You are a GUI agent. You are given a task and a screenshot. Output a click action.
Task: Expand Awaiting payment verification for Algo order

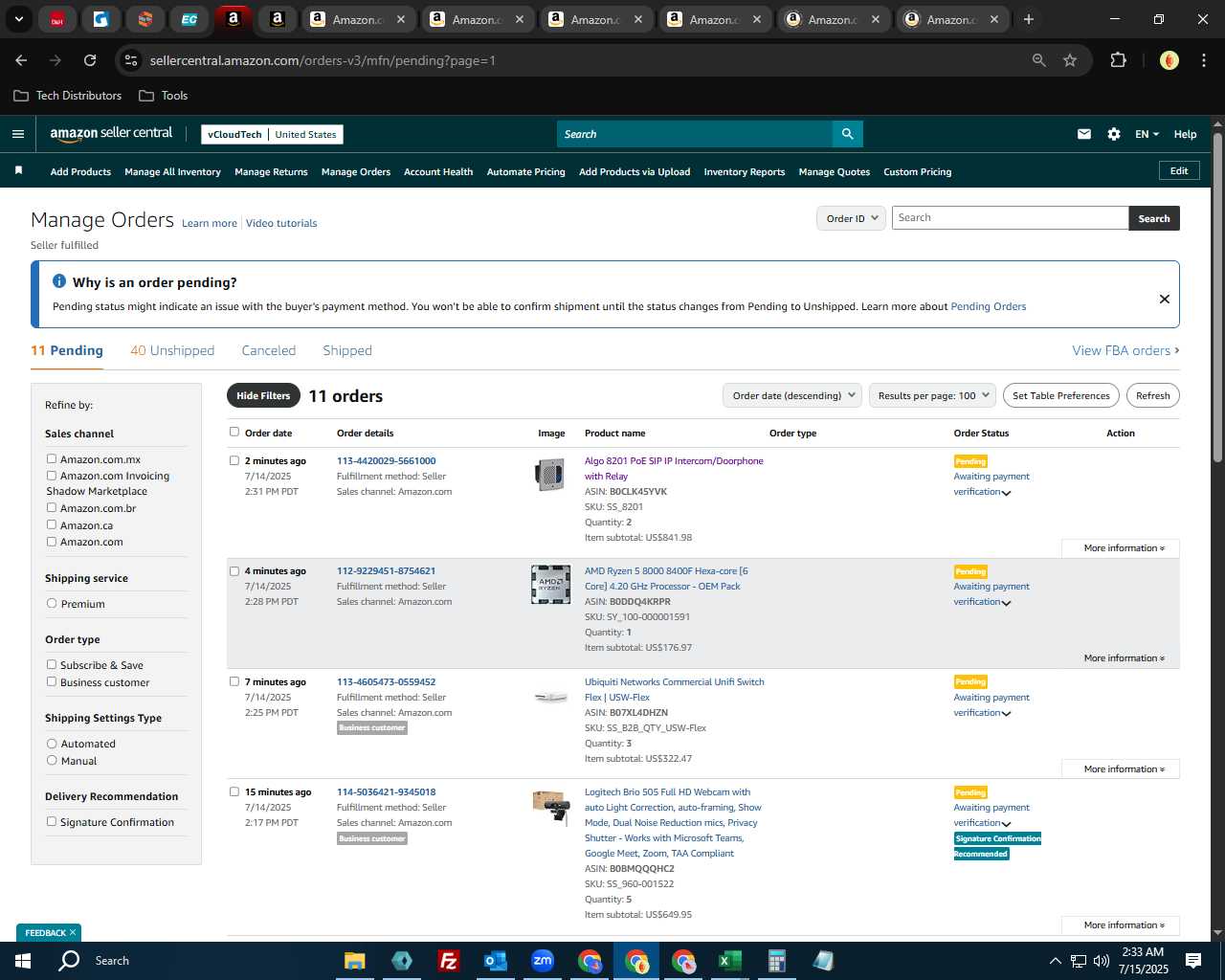pyautogui.click(x=1007, y=493)
